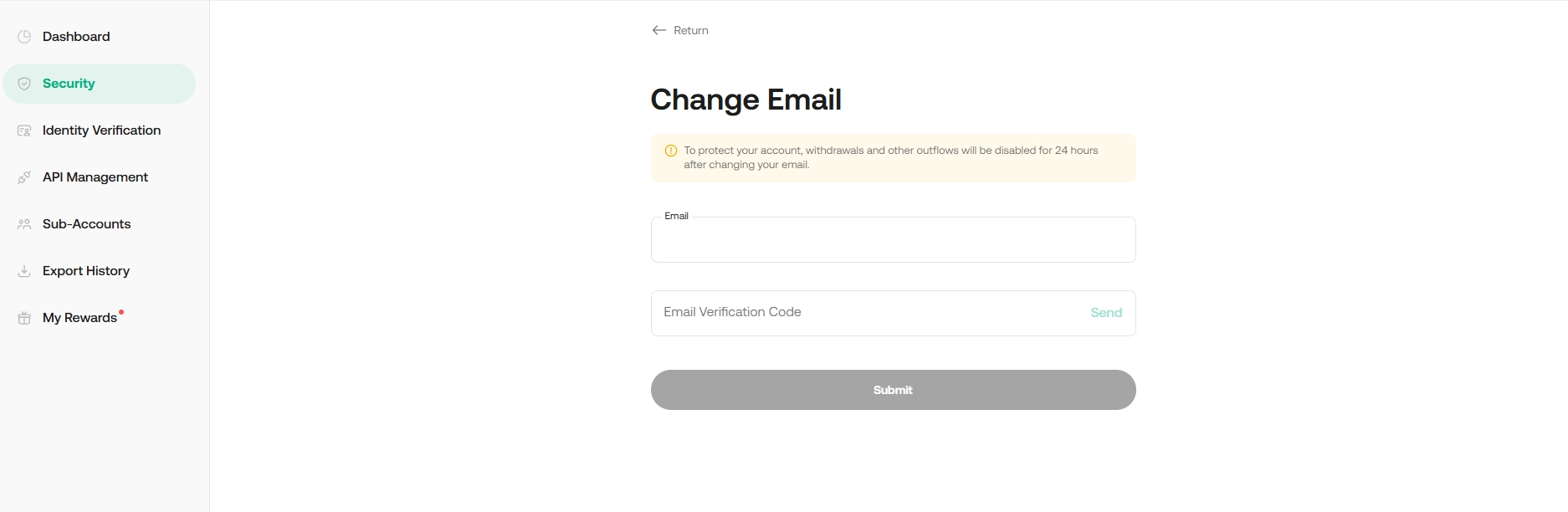Click the Identity Verification ID card icon
The height and width of the screenshot is (512, 1568).
click(24, 131)
